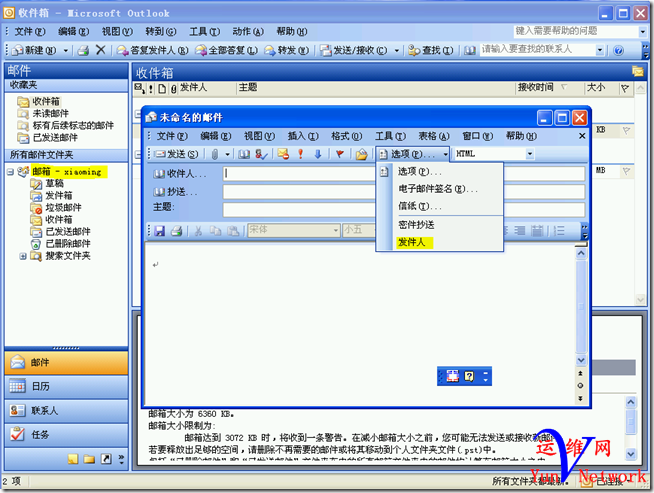The image size is (654, 493).
Task: Click the shortcuts icon at navigation pane bottom
Action: tap(106, 459)
